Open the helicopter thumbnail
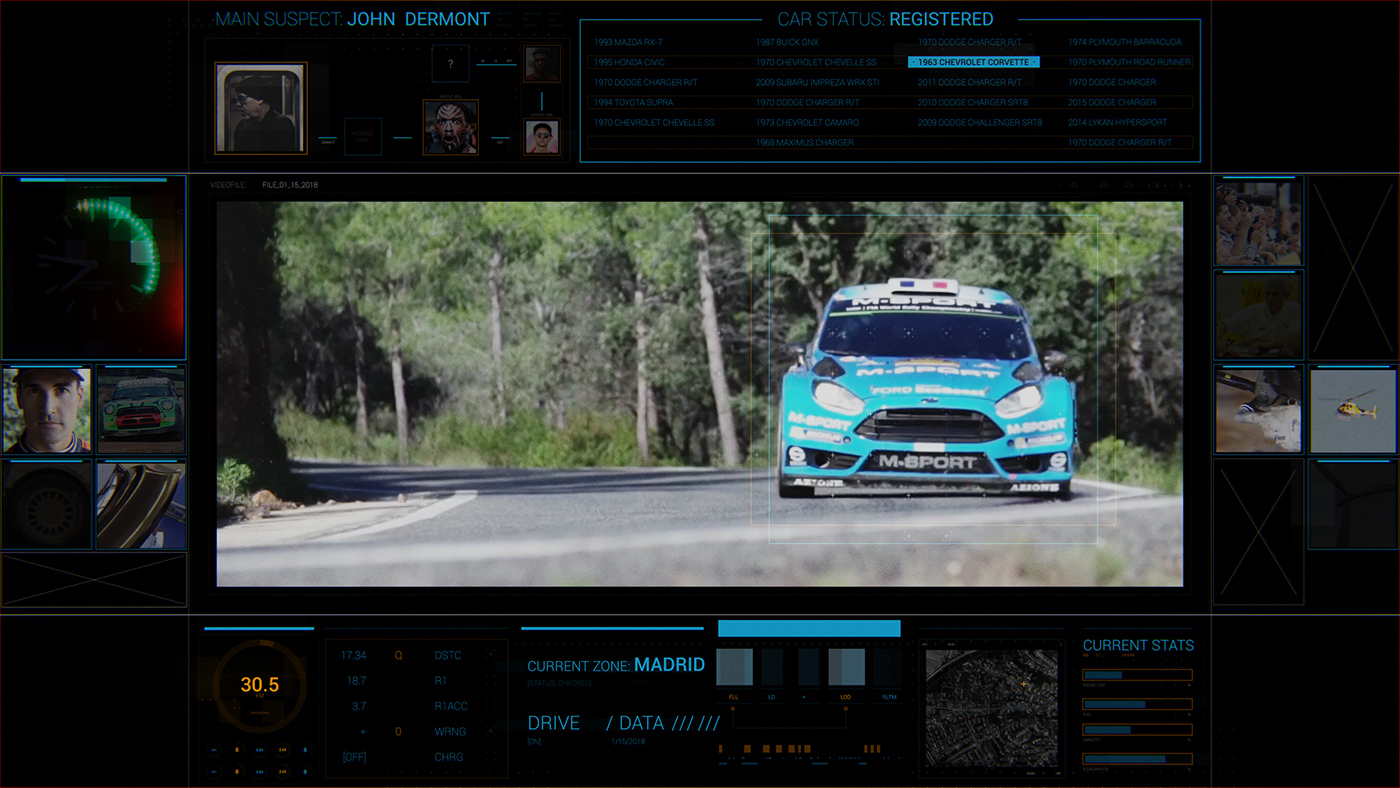 click(1354, 410)
